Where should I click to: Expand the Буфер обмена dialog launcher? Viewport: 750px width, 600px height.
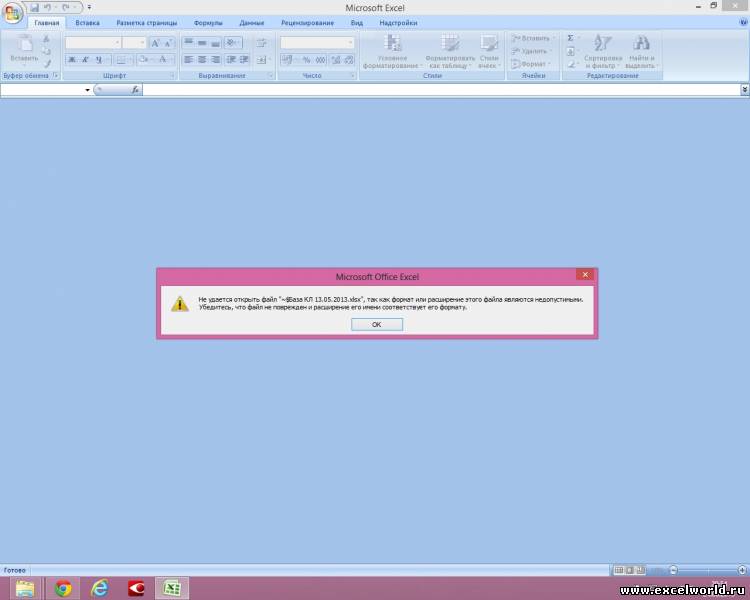tap(56, 75)
